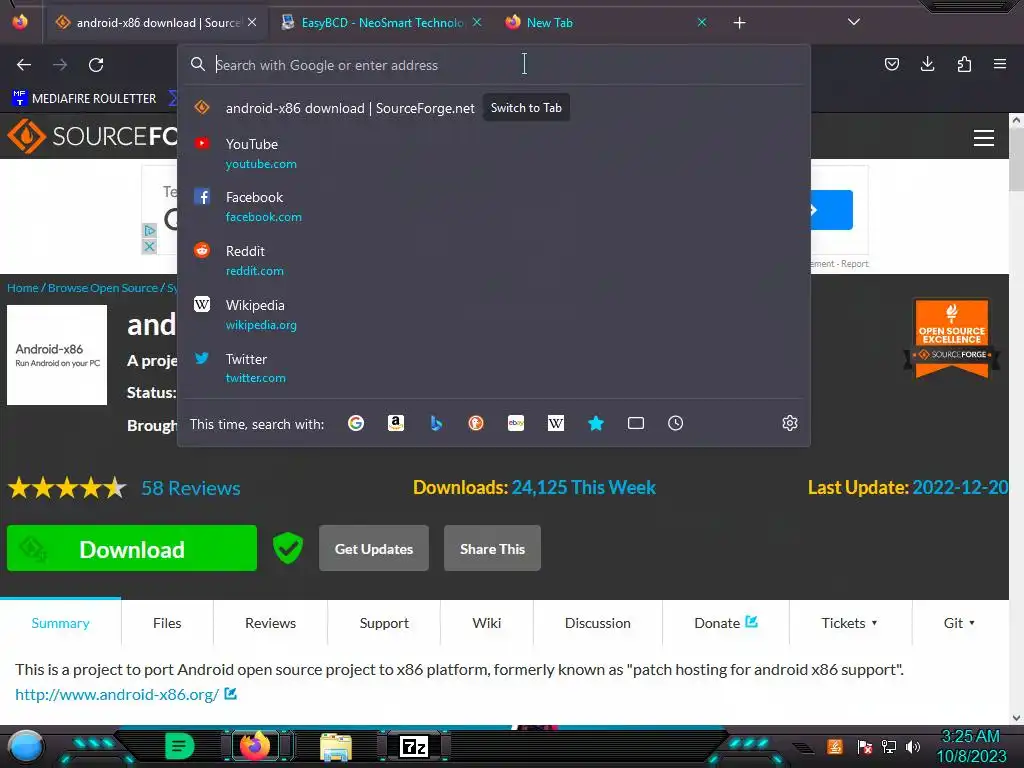Open the Wiki tab
The height and width of the screenshot is (768, 1024).
pos(487,623)
